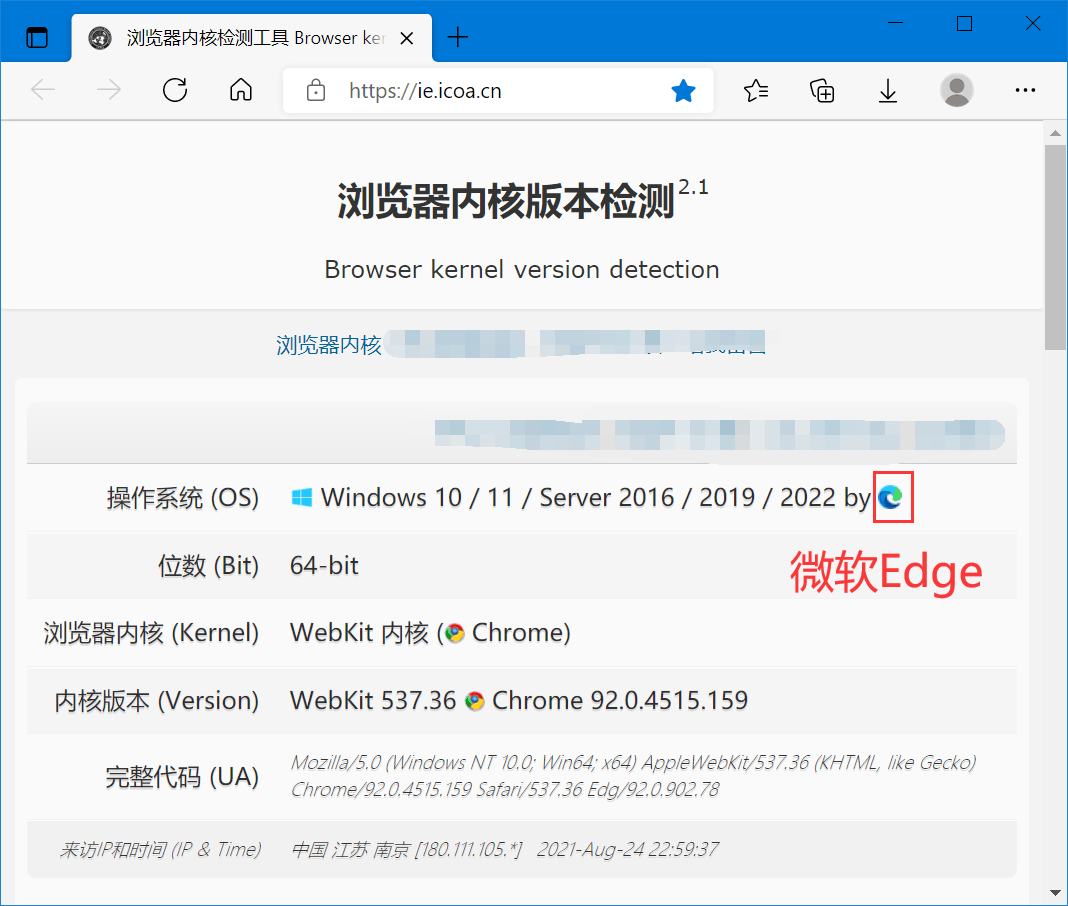
Task: Go to the home page
Action: [x=240, y=90]
